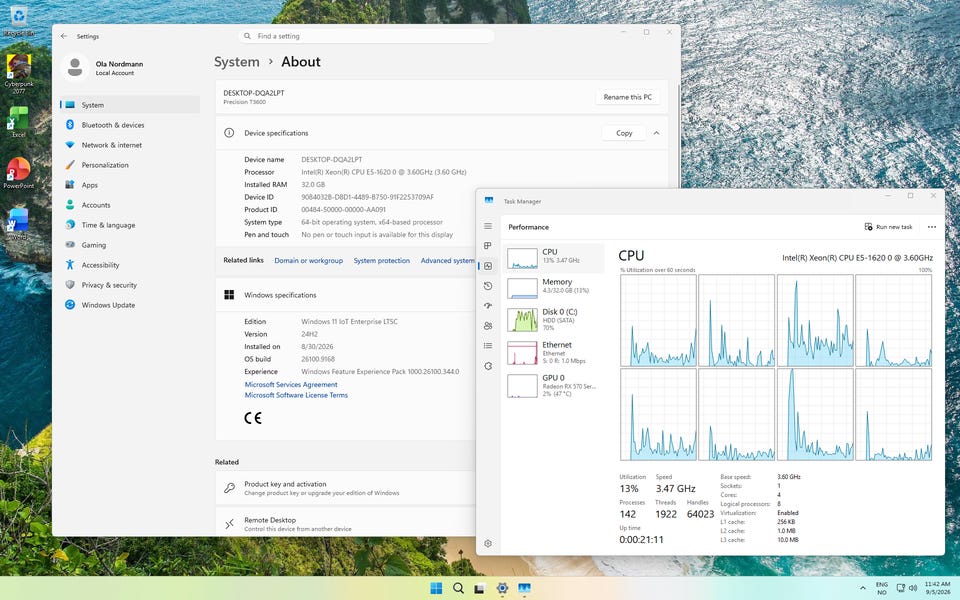Open the Services page in Task Manager
This screenshot has width=960, height=600.
(x=488, y=366)
